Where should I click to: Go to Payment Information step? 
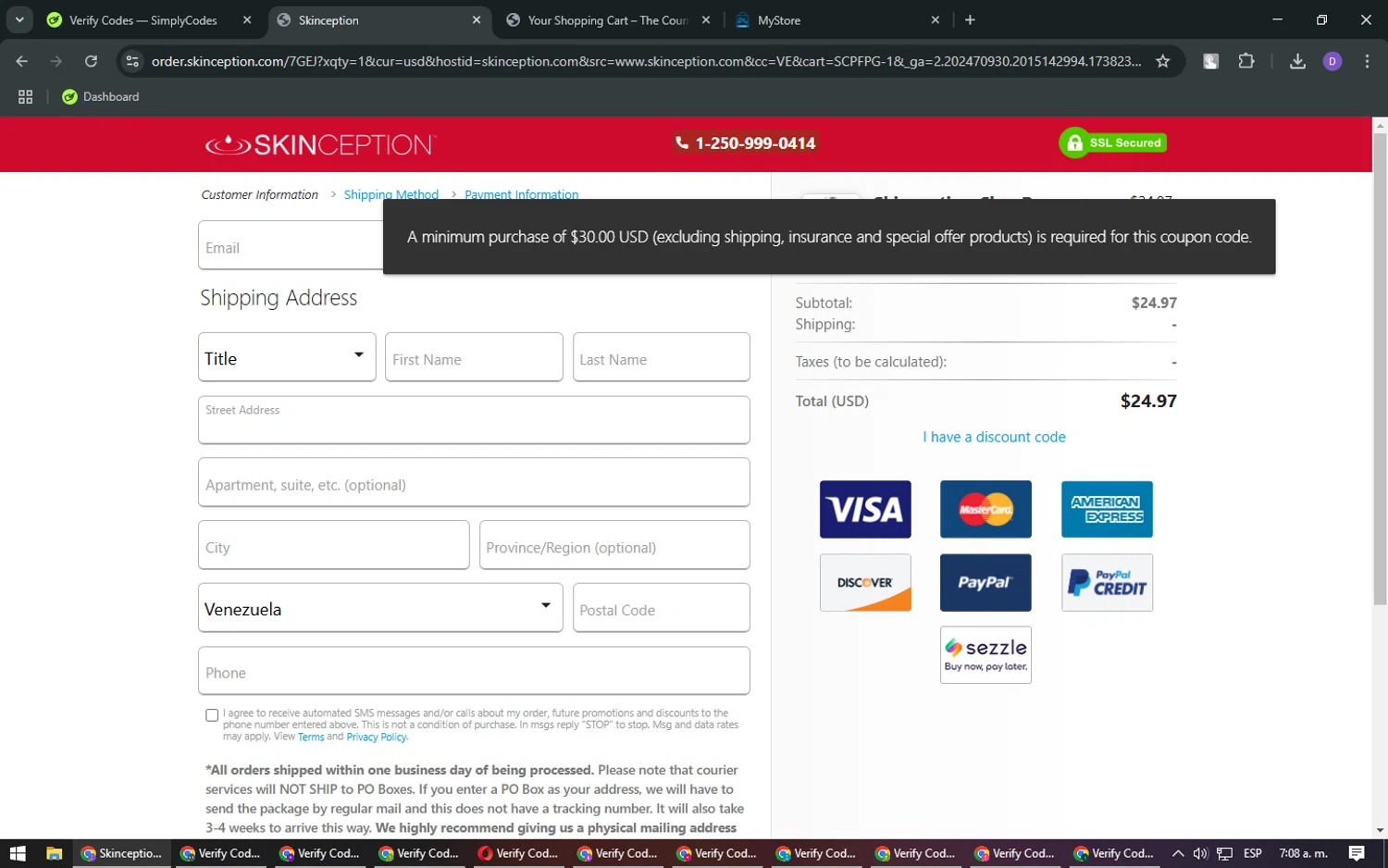521,194
